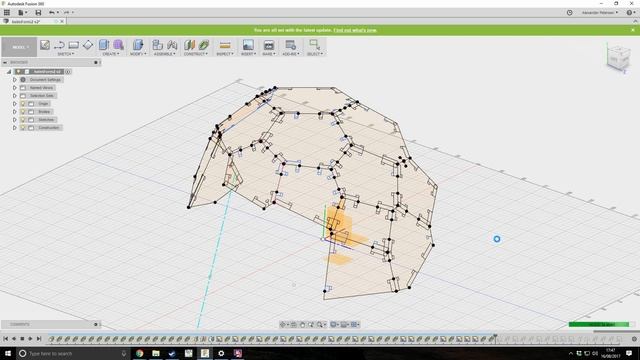
Task: Jump to timeline end
Action: tap(39, 339)
